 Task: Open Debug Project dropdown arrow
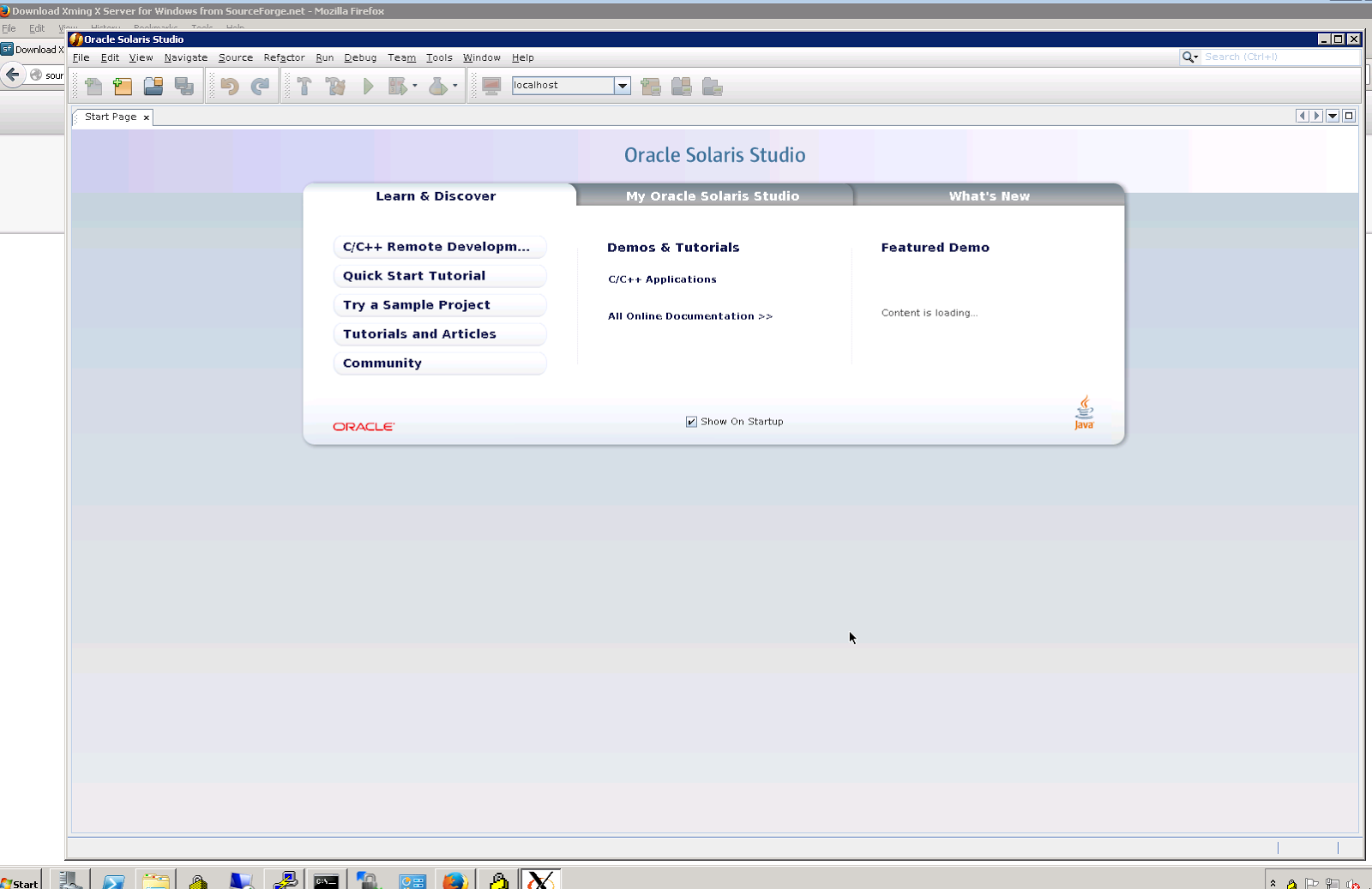click(x=415, y=86)
